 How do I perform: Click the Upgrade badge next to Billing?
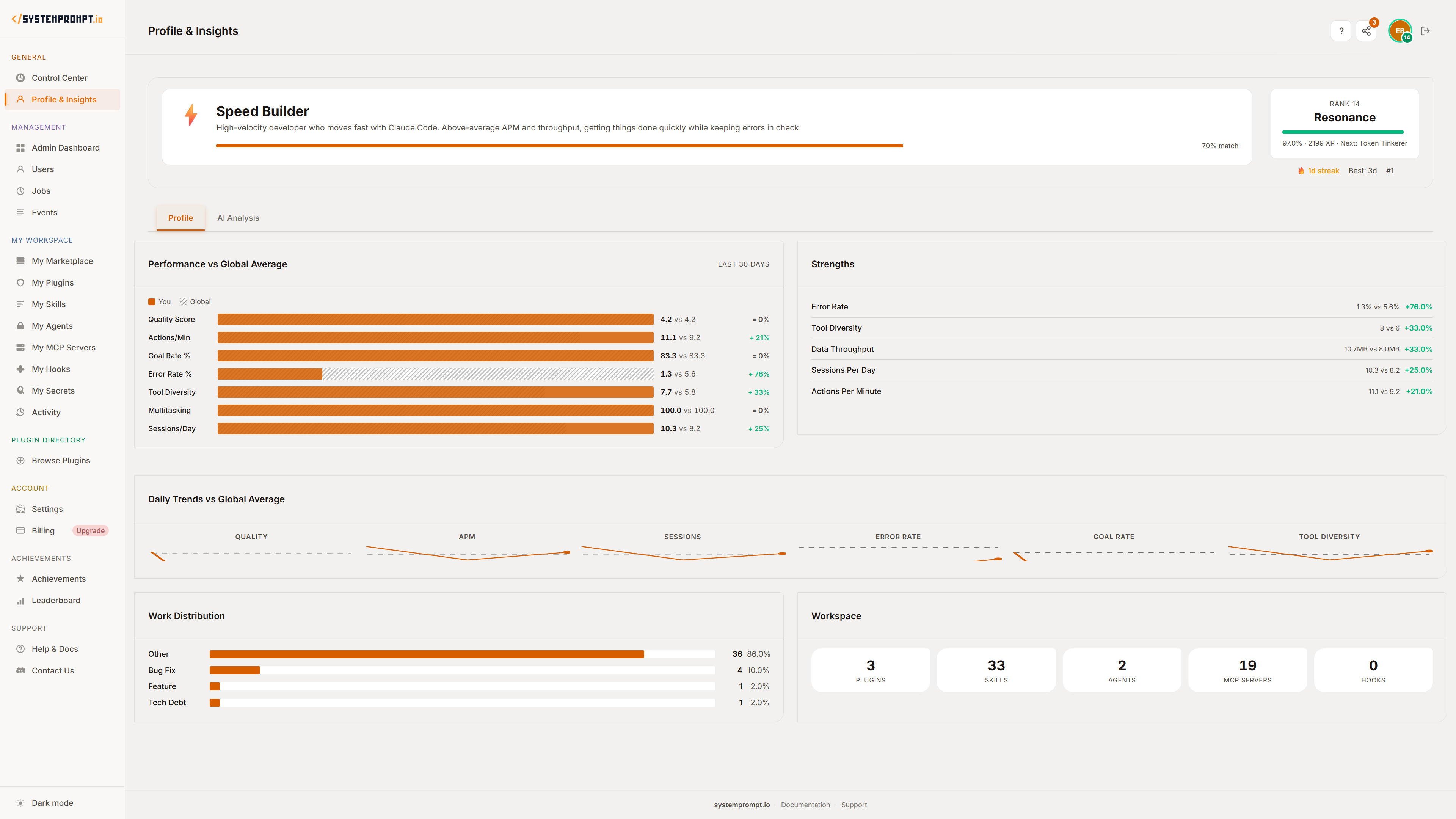click(x=91, y=530)
